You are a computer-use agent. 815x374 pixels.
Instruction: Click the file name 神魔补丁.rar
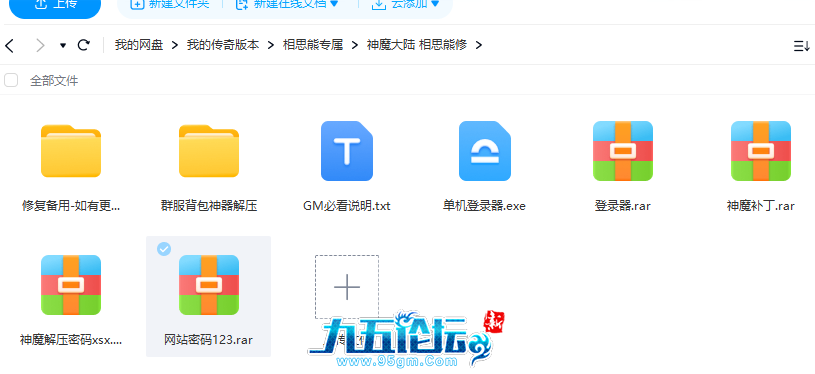tap(761, 206)
